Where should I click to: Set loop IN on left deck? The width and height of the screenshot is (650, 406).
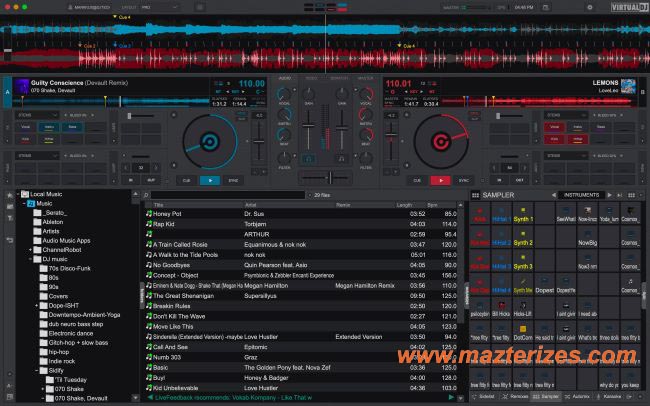click(x=131, y=180)
